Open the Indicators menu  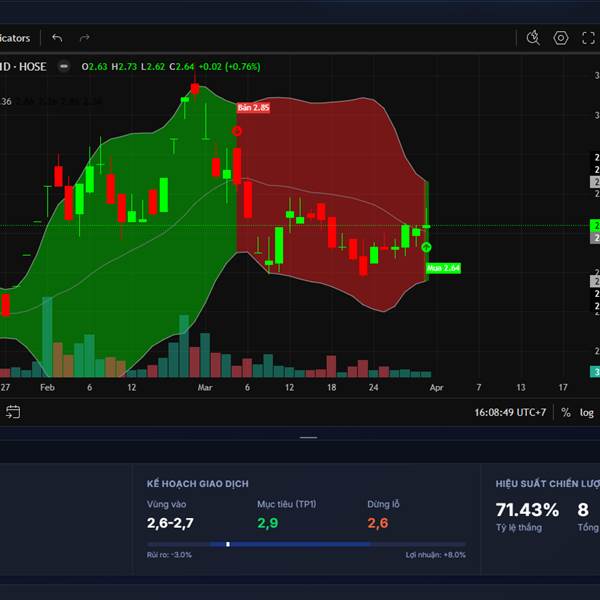pos(15,38)
